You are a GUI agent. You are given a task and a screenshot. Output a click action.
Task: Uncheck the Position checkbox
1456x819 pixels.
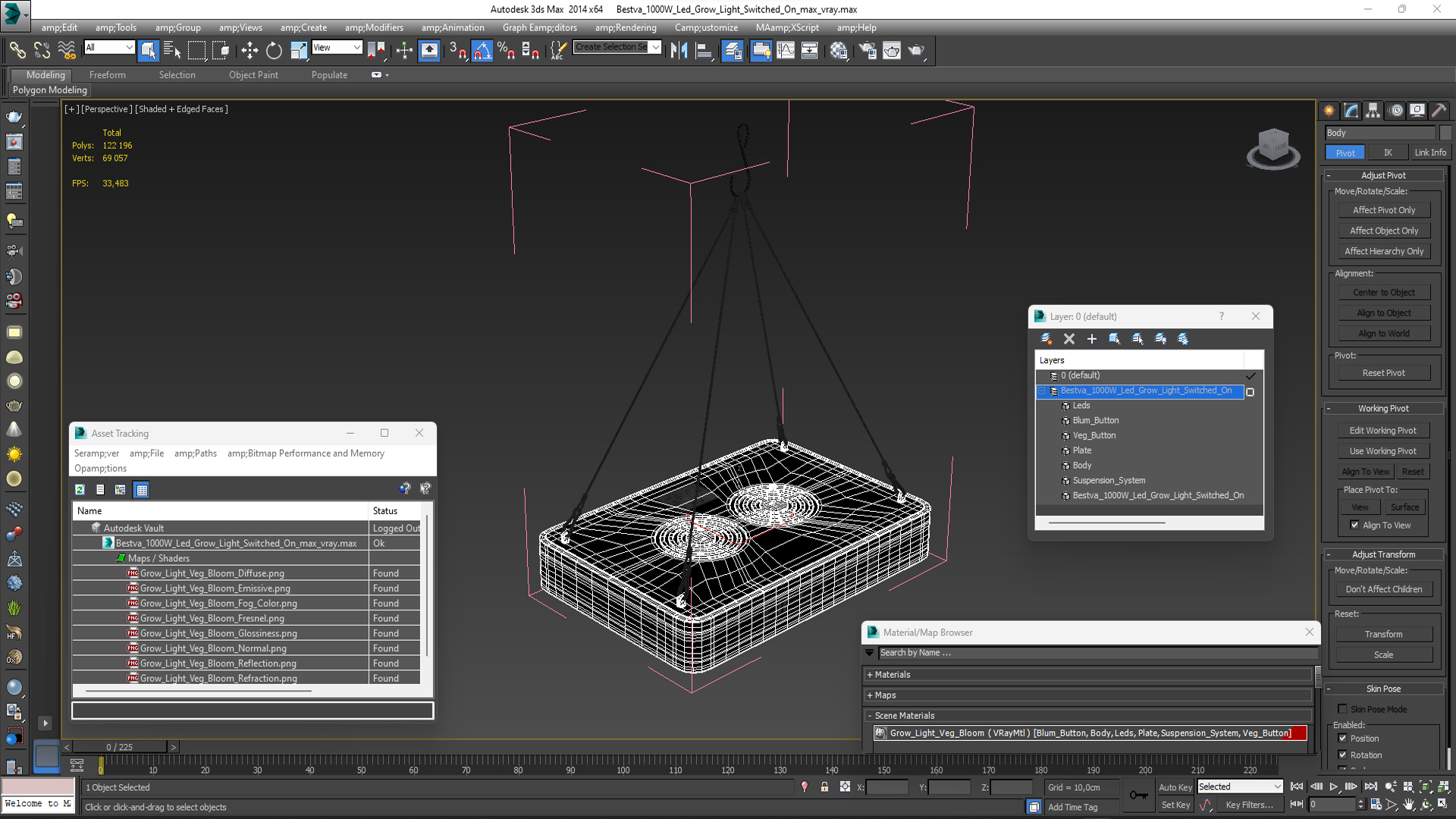coord(1343,739)
